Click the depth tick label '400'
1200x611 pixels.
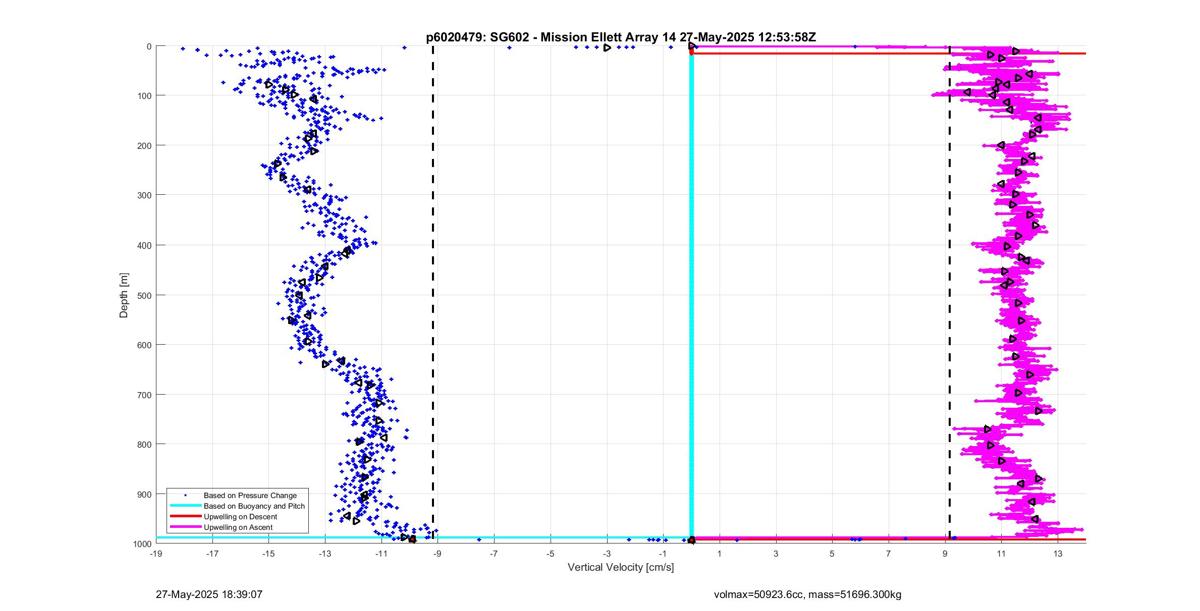143,245
